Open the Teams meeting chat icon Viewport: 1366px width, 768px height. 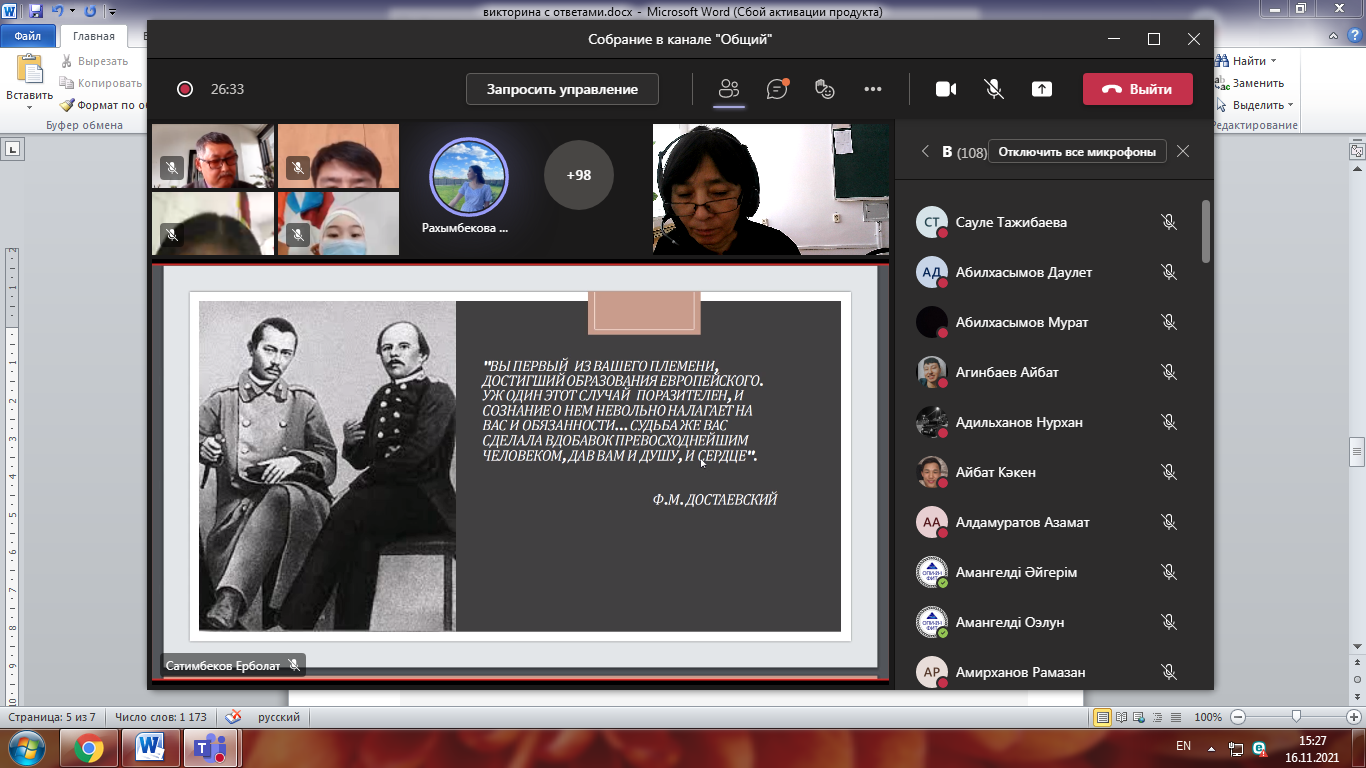[x=777, y=89]
